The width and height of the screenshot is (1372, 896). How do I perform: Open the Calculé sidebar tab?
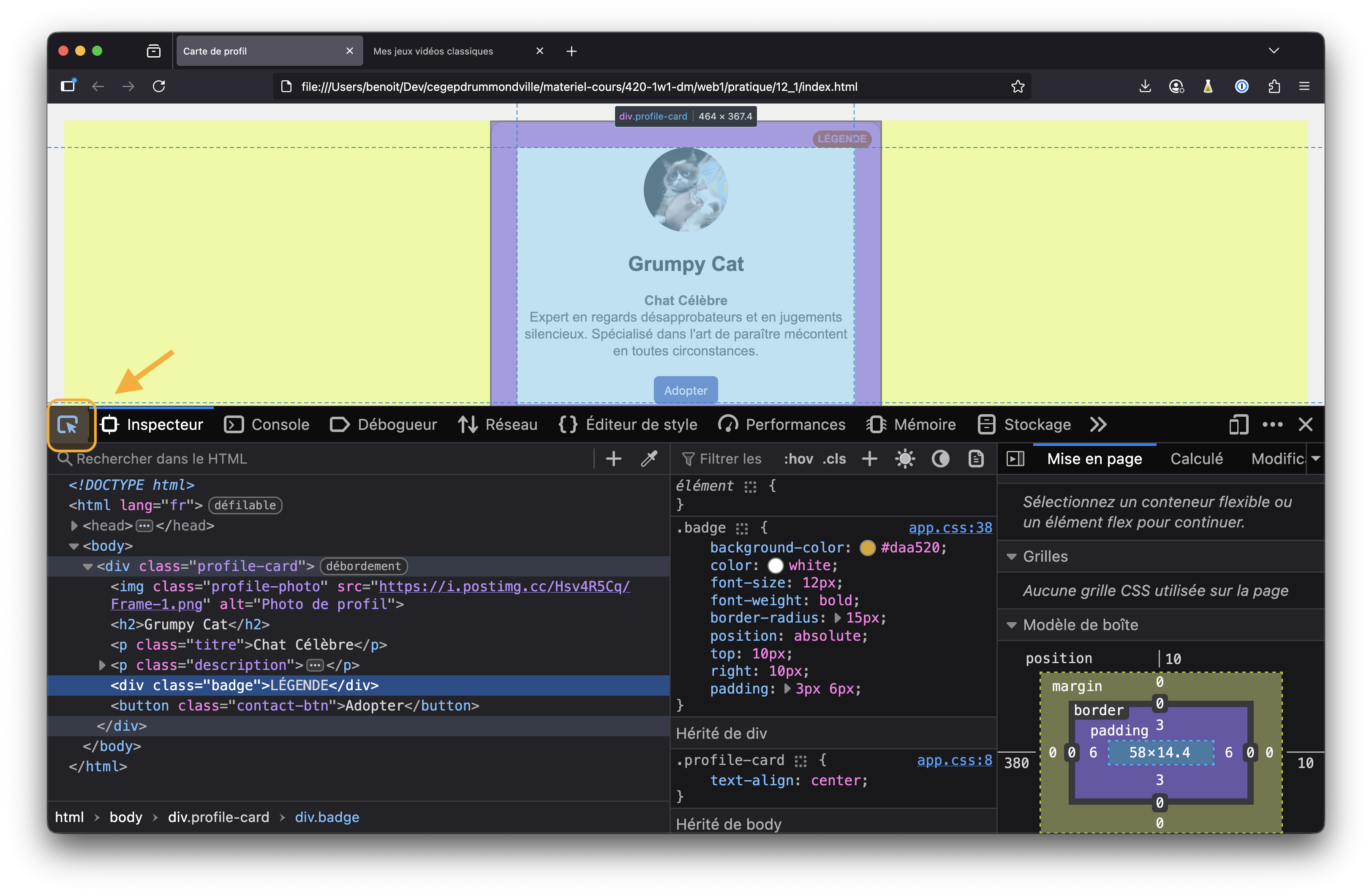[1196, 459]
